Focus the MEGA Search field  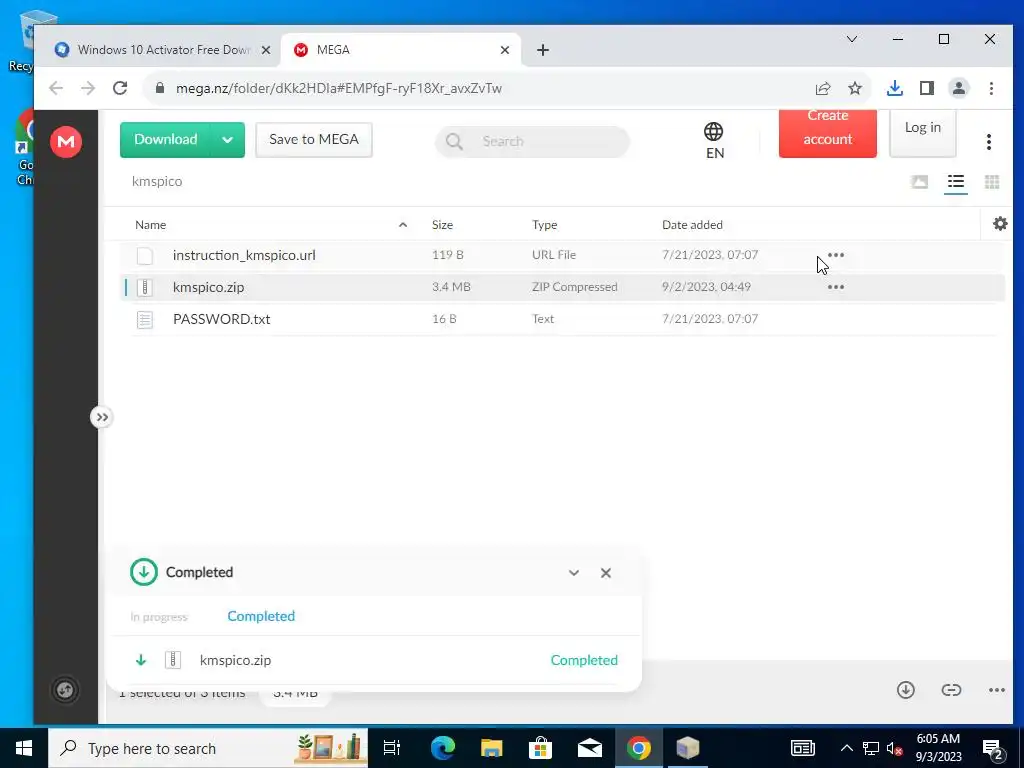(x=532, y=141)
